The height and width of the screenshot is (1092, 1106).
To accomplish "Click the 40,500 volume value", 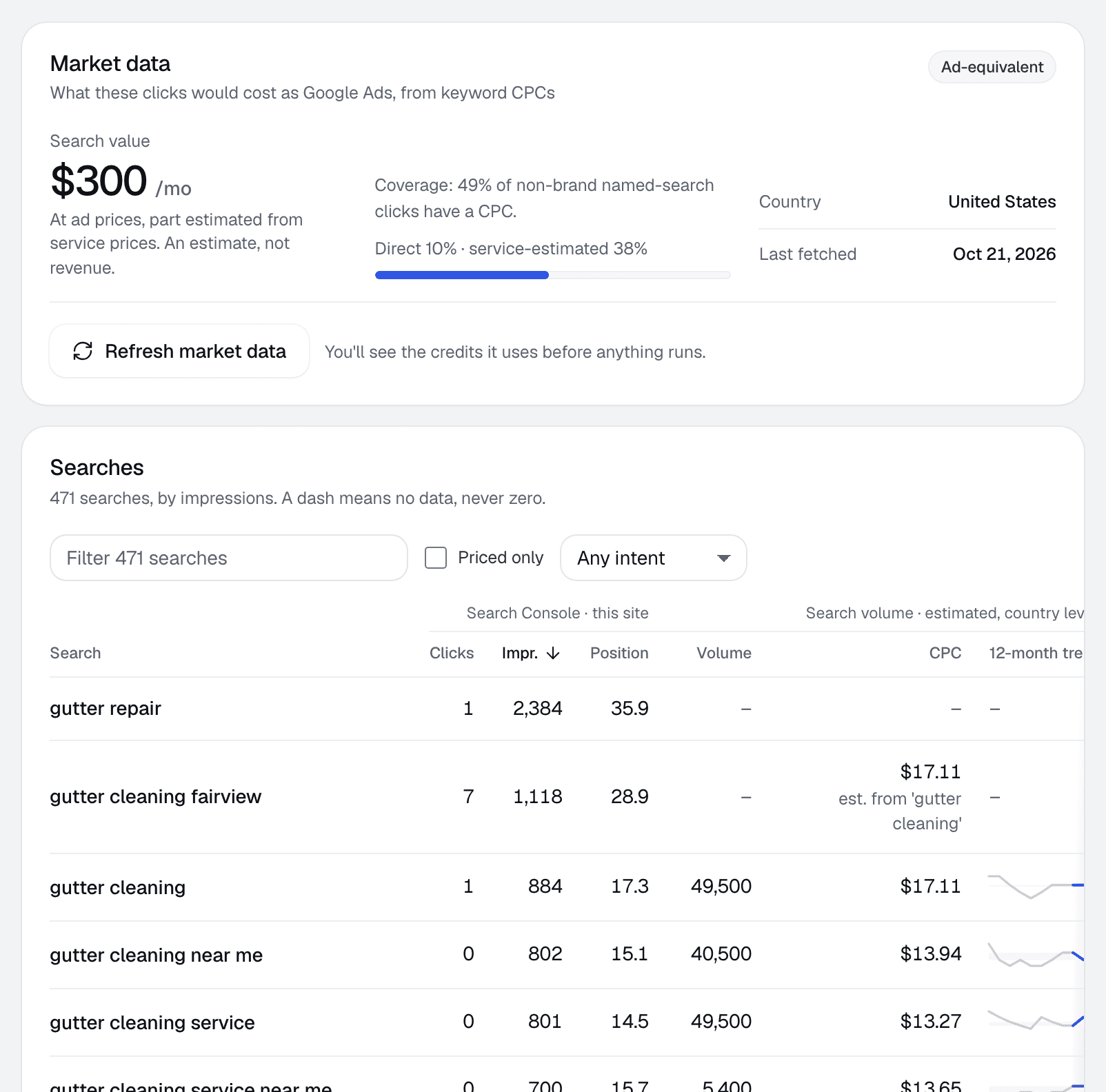I will pyautogui.click(x=721, y=953).
